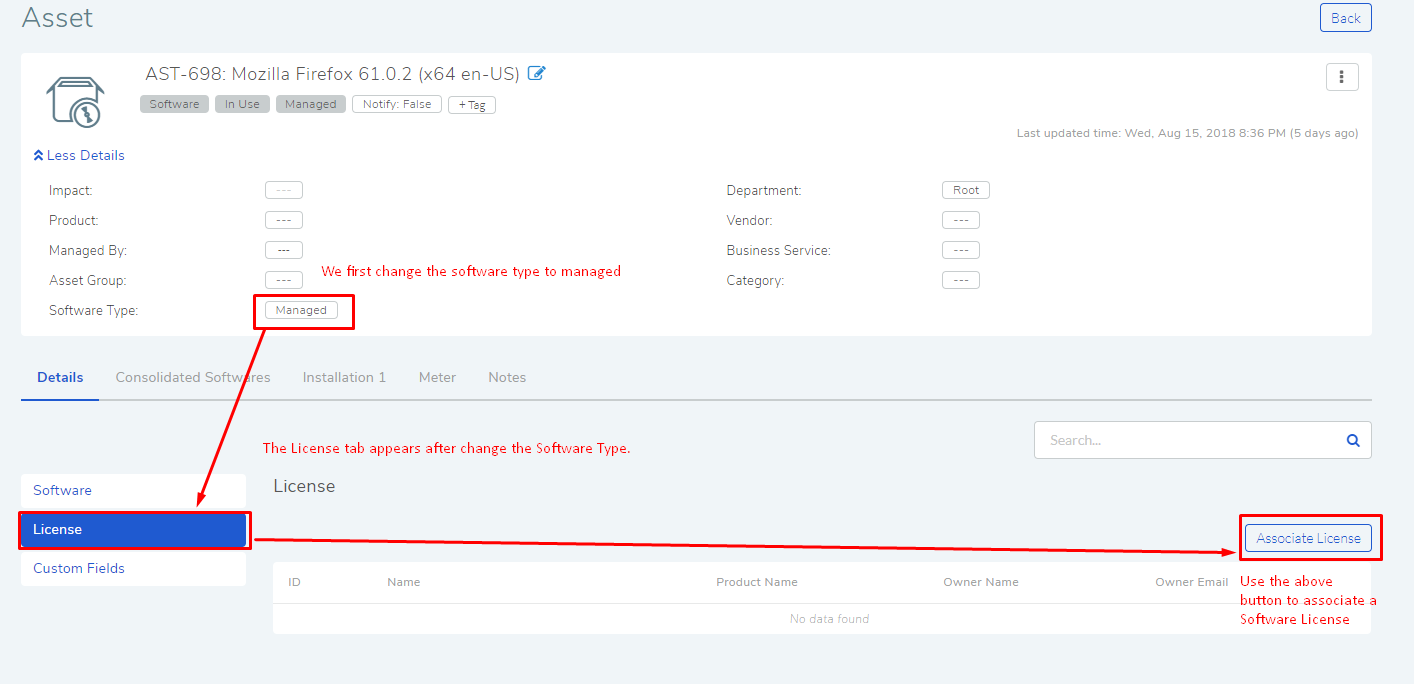This screenshot has height=684, width=1414.
Task: Open the Notes tab
Action: click(507, 377)
